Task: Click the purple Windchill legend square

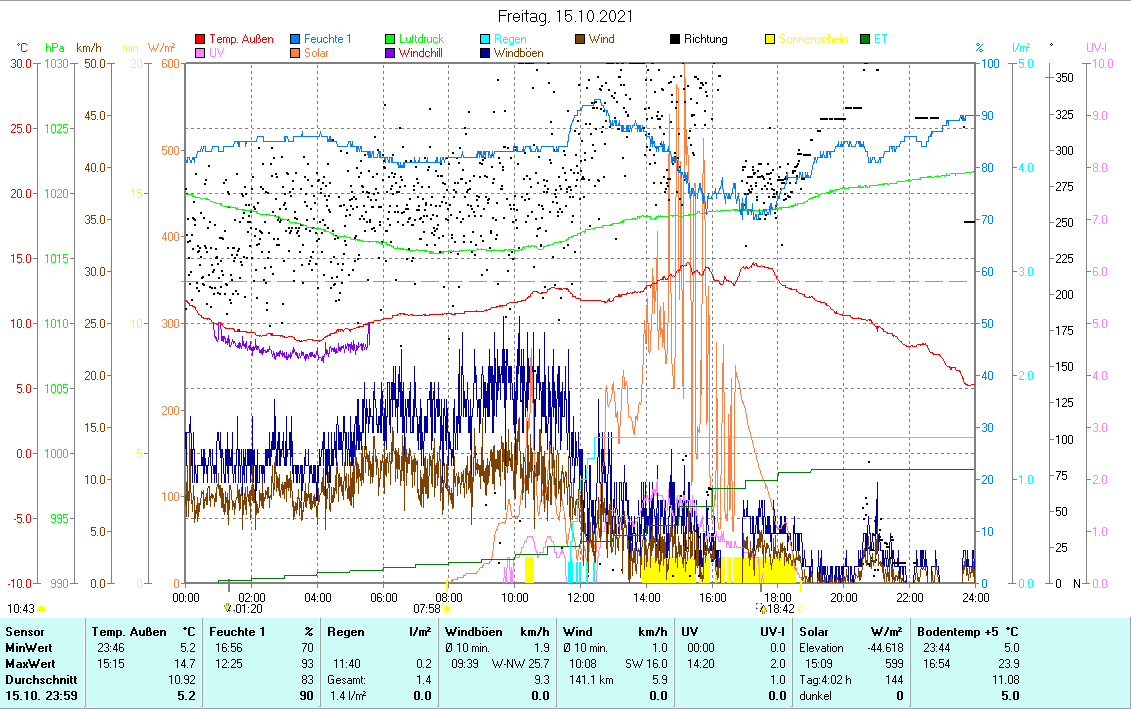Action: [391, 53]
